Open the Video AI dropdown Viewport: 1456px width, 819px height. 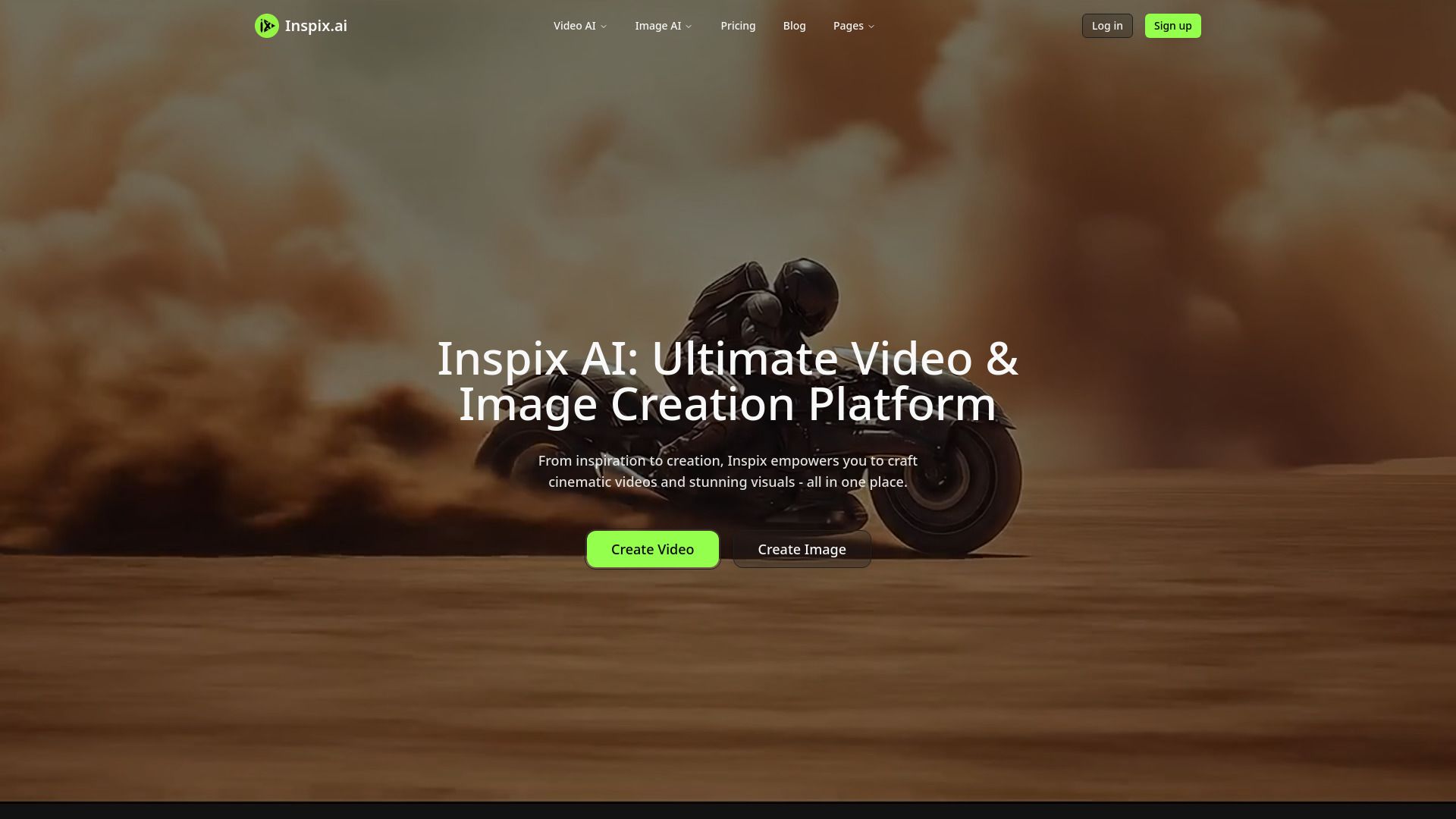574,25
